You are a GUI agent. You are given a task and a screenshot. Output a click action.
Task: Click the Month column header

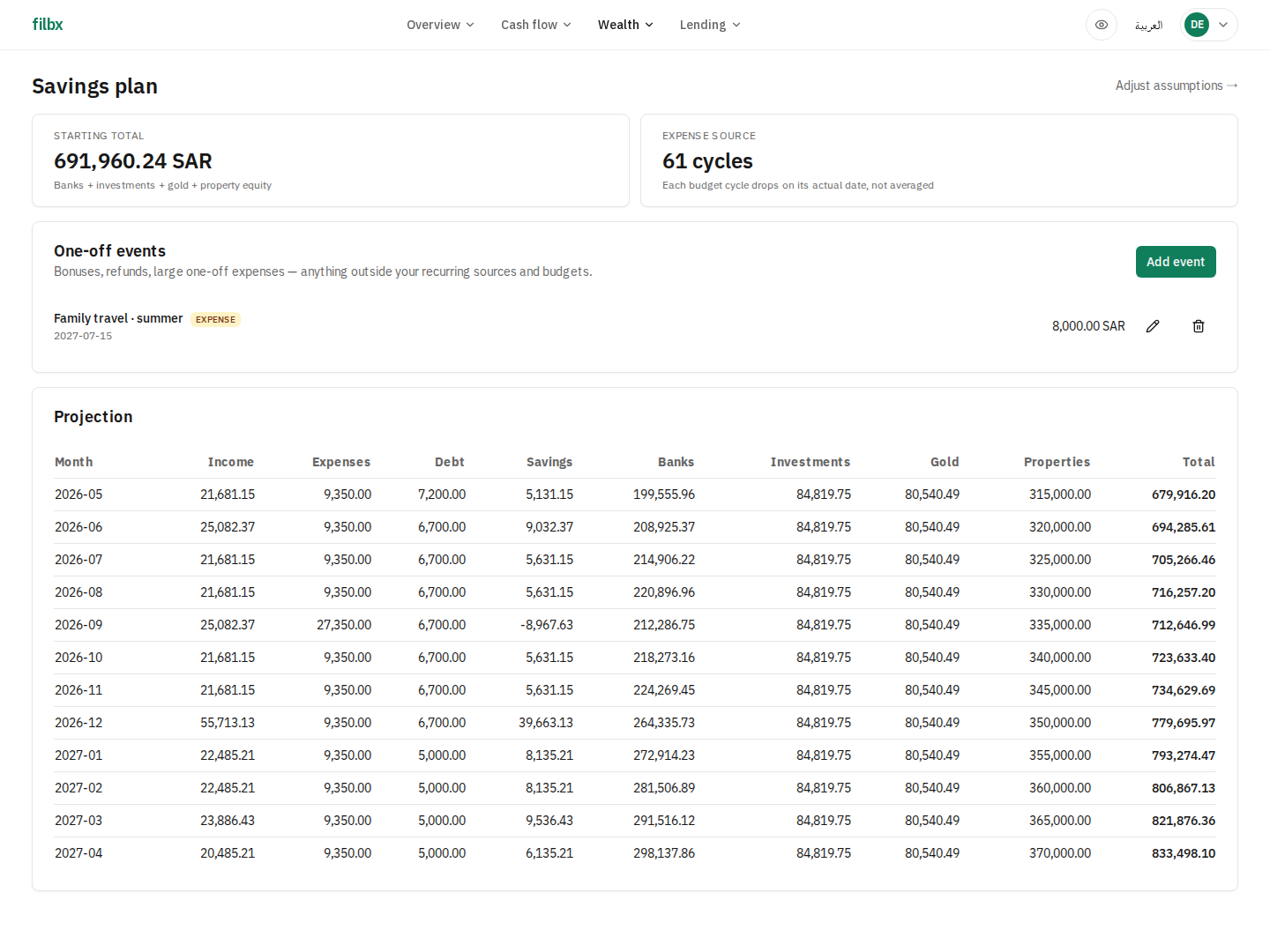[74, 462]
